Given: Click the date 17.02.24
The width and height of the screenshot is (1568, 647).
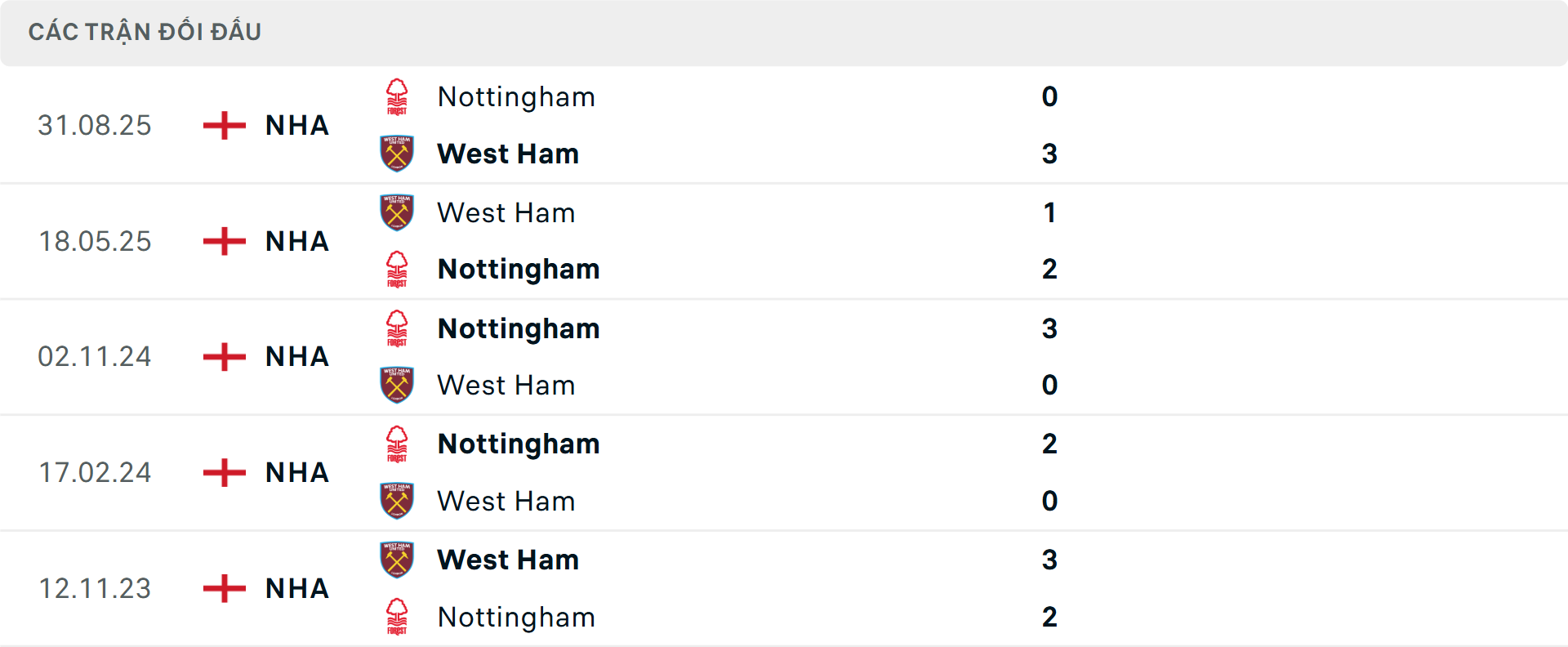Looking at the screenshot, I should pos(95,472).
